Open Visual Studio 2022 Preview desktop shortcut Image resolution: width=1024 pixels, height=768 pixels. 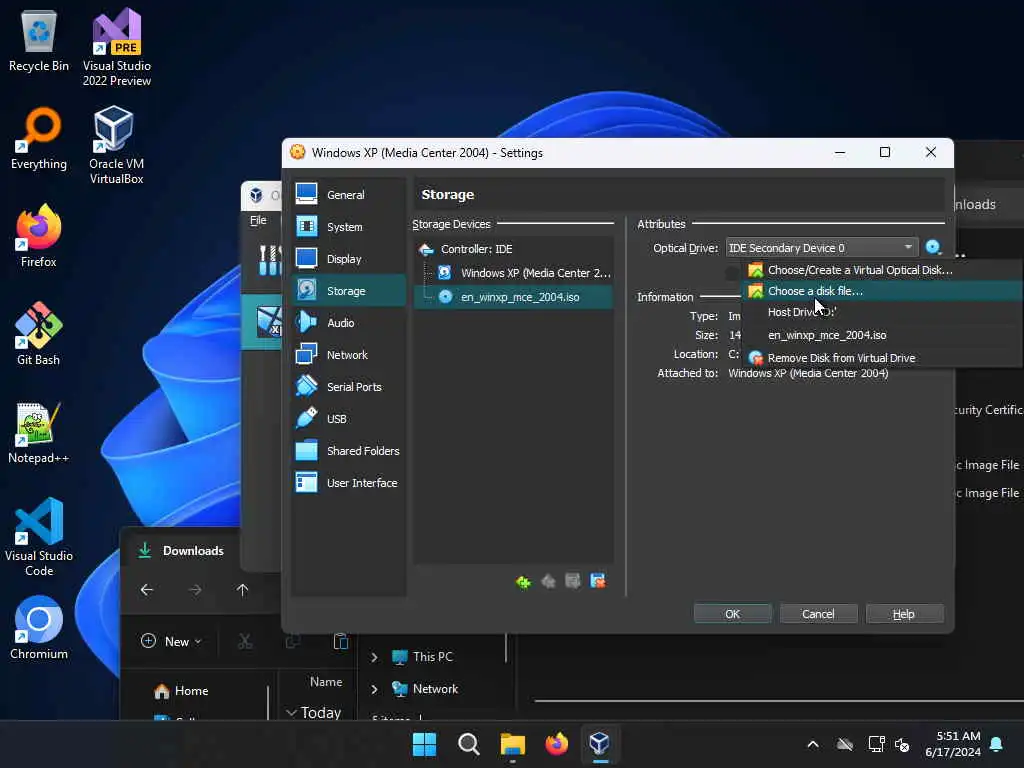point(117,48)
